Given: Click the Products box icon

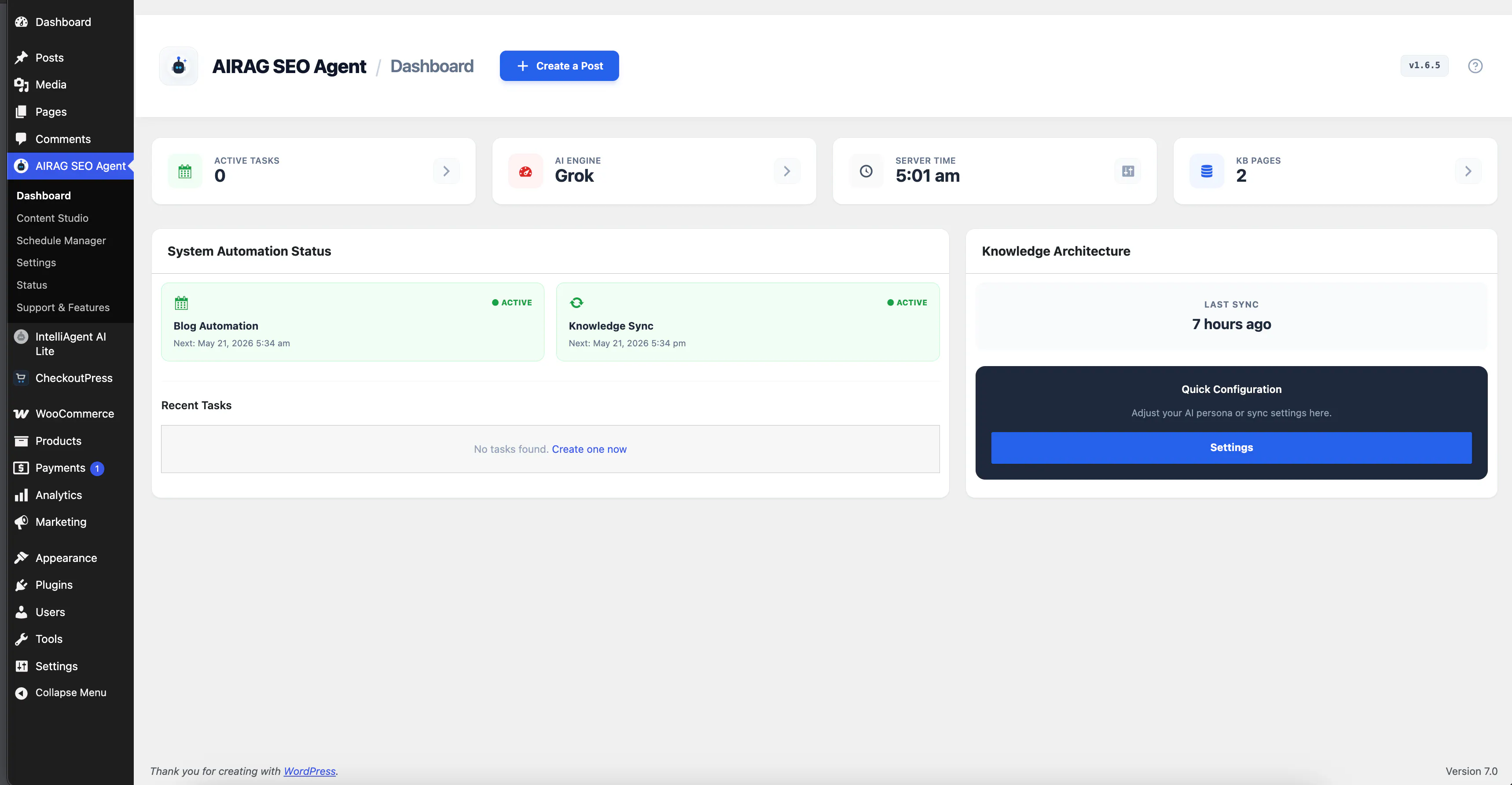Looking at the screenshot, I should 21,440.
